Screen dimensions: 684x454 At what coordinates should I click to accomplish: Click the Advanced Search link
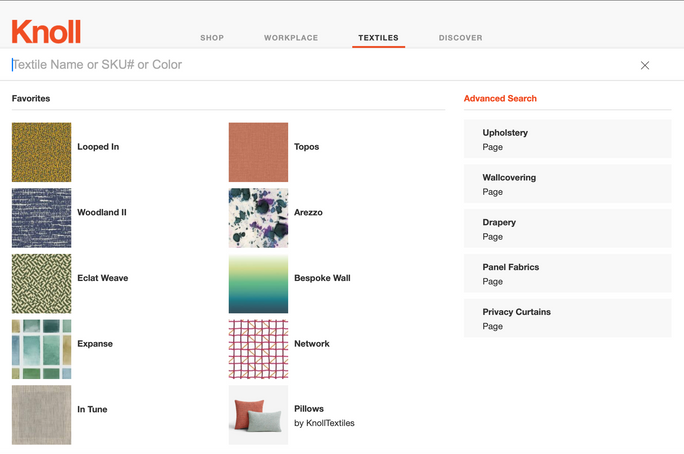pos(500,99)
